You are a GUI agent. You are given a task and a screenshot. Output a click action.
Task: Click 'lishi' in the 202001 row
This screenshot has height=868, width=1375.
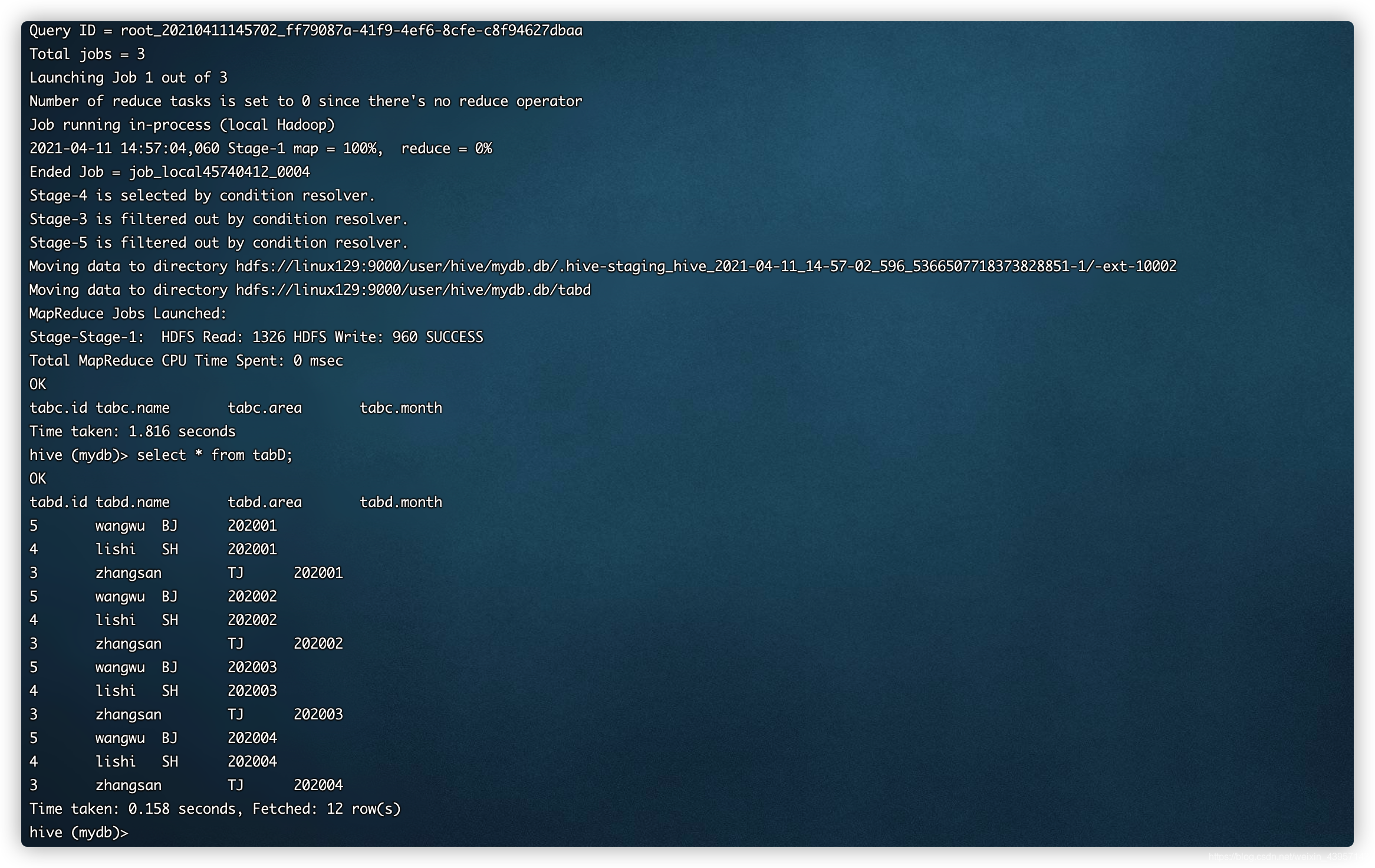pos(116,550)
